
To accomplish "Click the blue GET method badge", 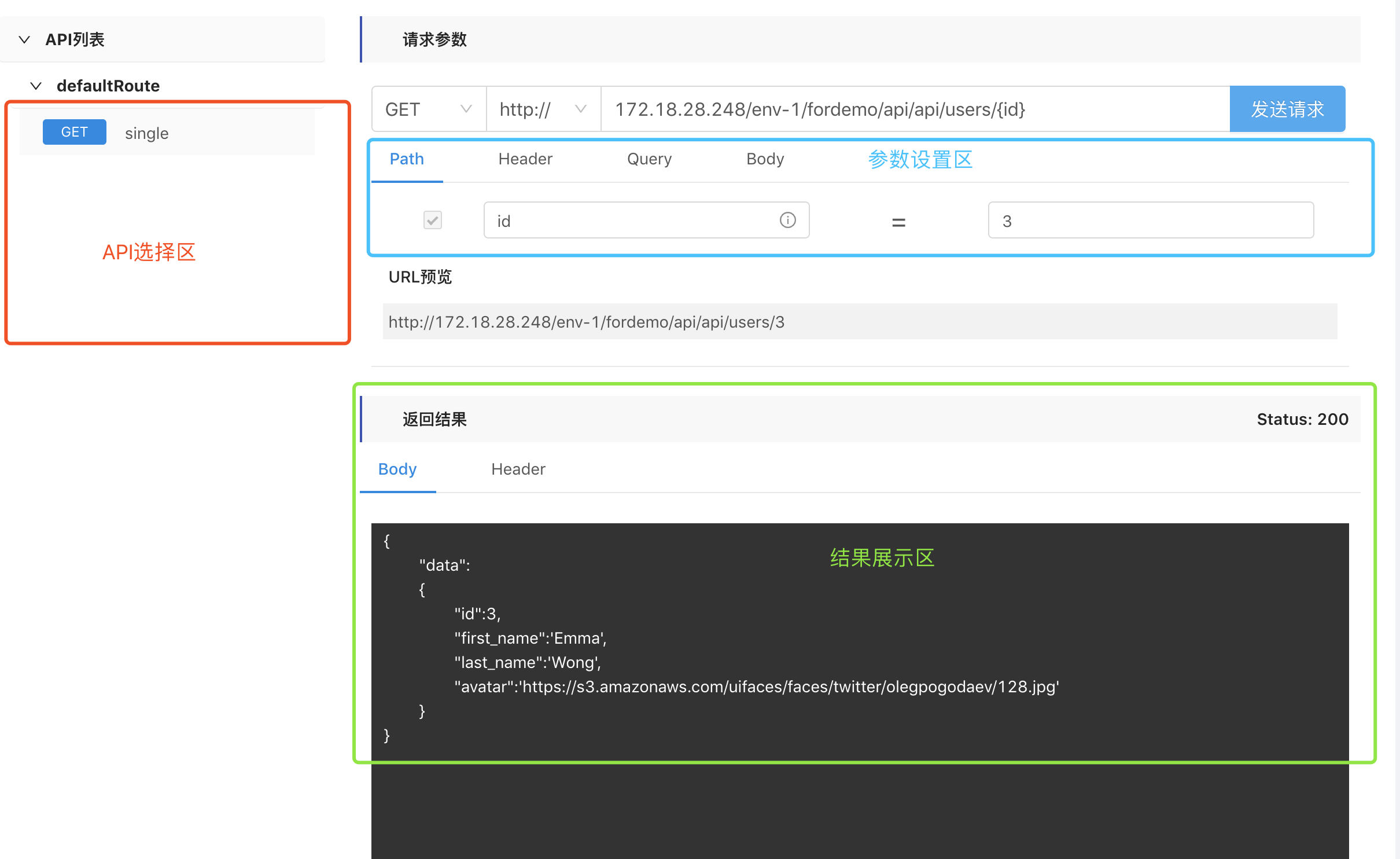I will pyautogui.click(x=74, y=132).
